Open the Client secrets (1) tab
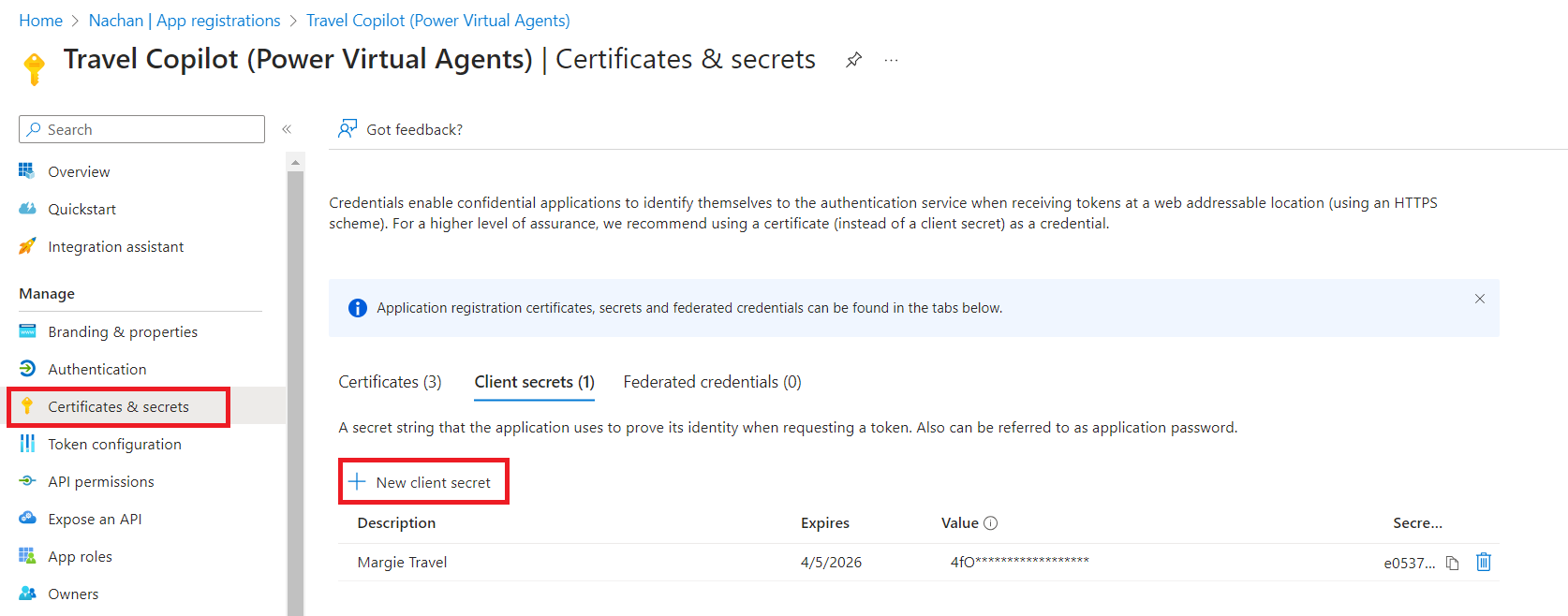The height and width of the screenshot is (616, 1568). 534,382
